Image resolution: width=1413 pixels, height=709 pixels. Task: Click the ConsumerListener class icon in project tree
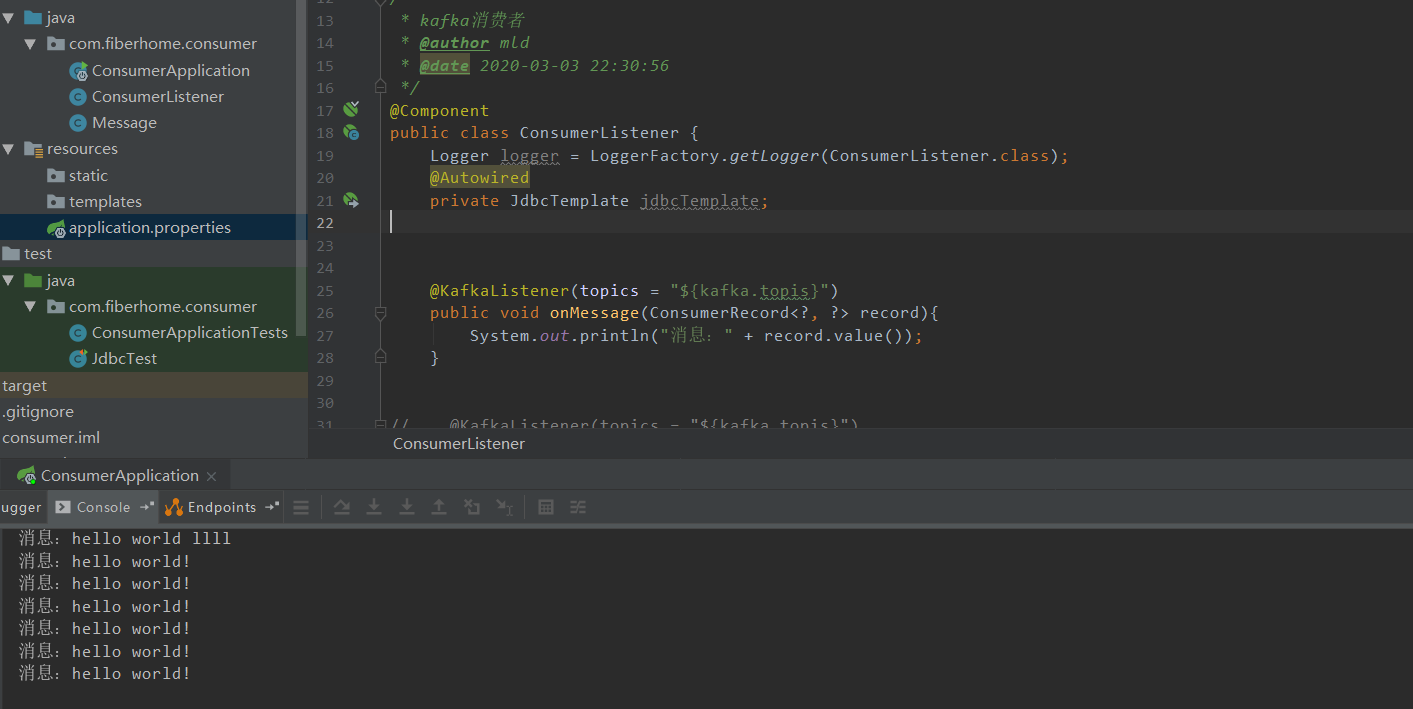(78, 97)
